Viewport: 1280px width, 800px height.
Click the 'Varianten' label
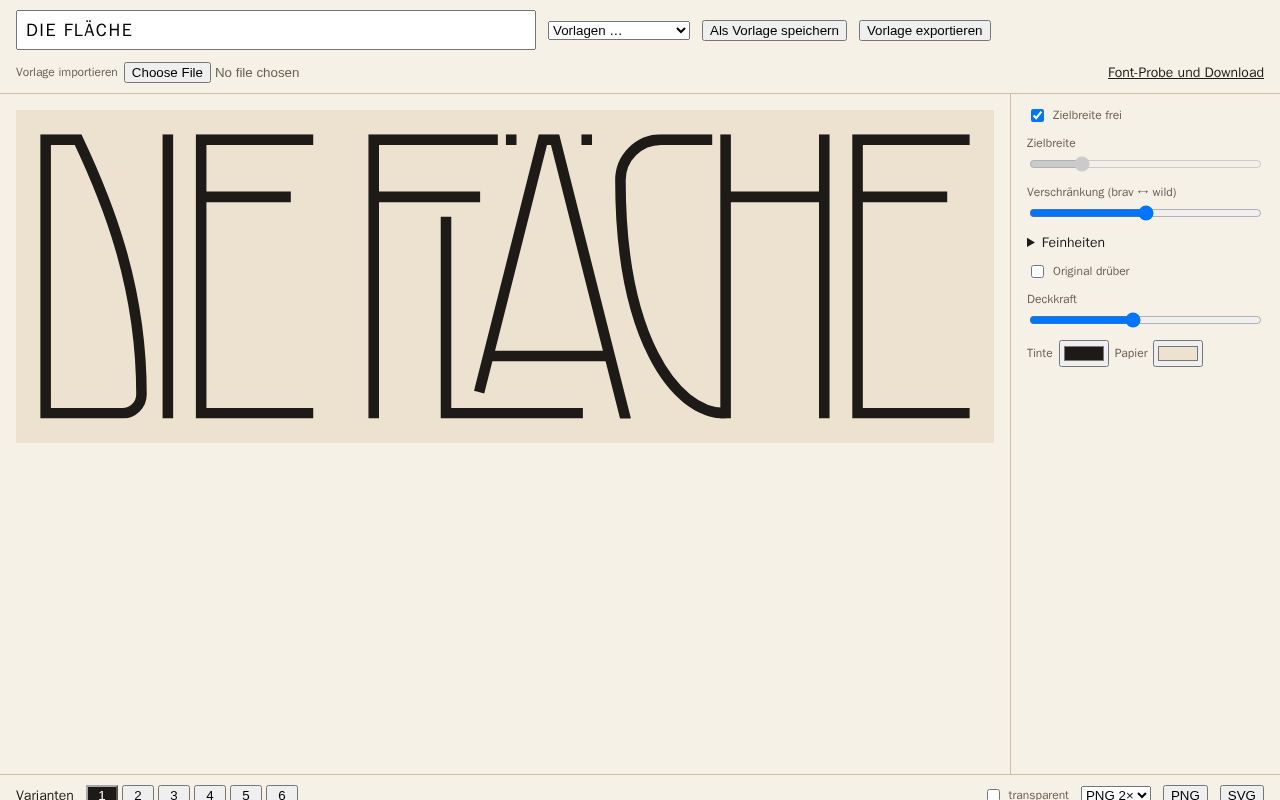pos(45,794)
